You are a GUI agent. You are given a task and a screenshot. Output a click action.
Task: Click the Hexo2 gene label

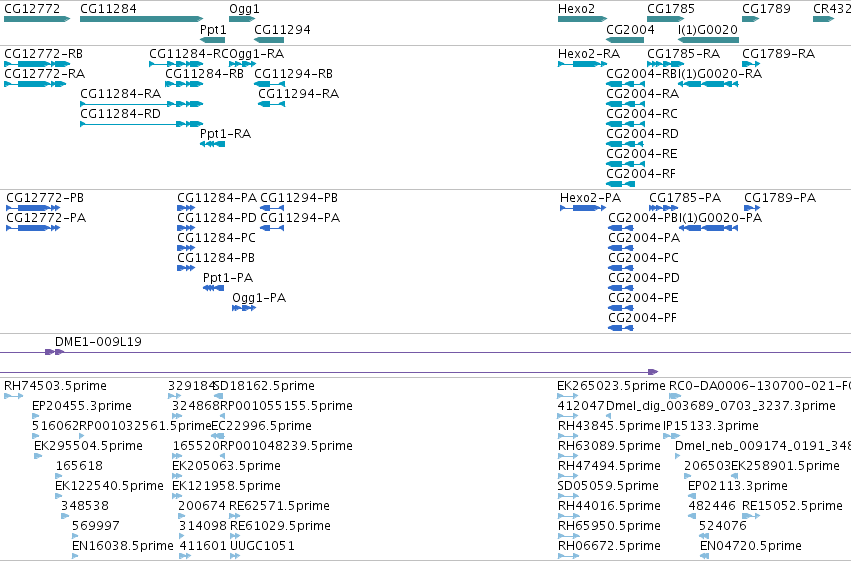tap(576, 9)
